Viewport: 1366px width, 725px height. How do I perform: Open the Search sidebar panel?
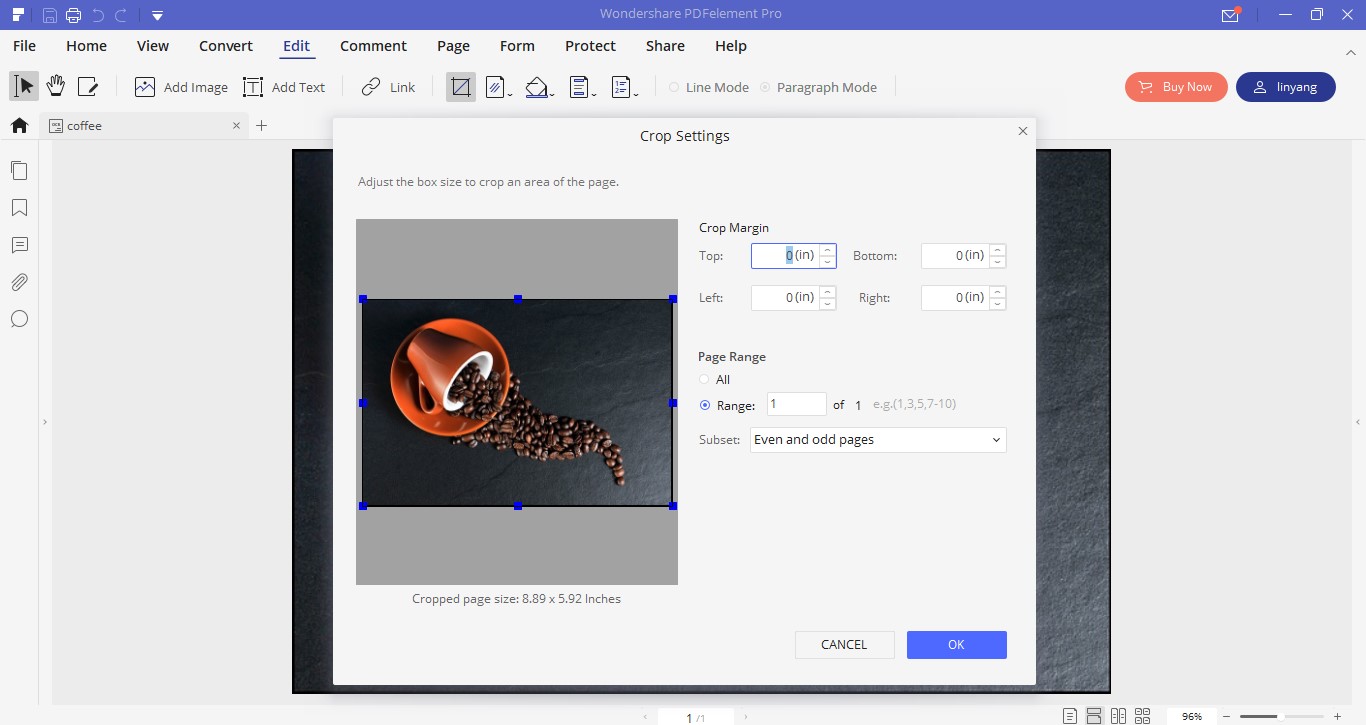(19, 319)
